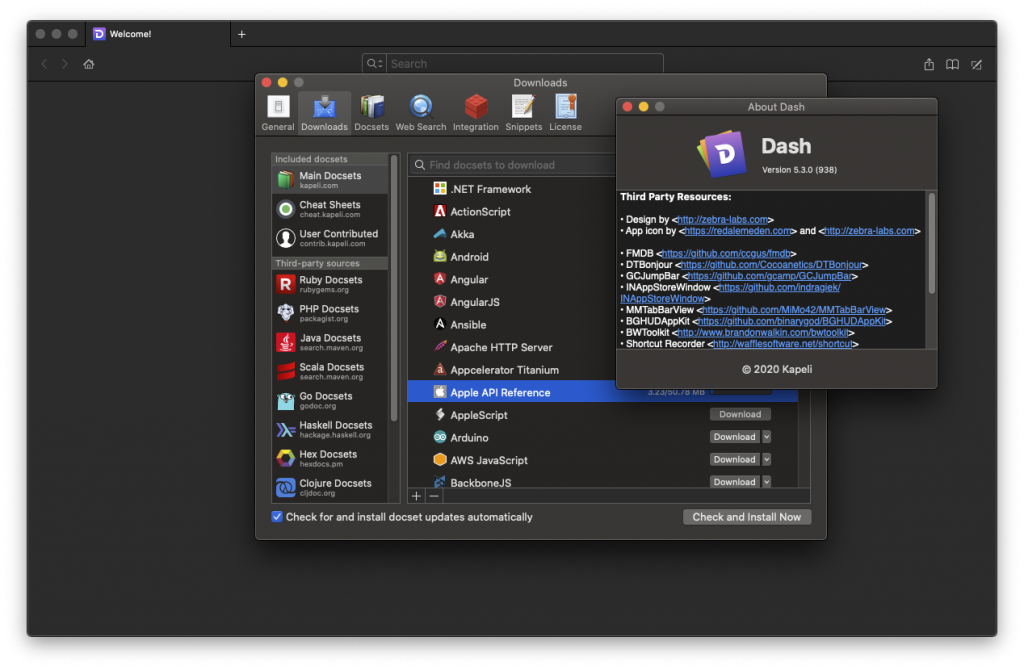Open the General preferences pane

click(278, 113)
